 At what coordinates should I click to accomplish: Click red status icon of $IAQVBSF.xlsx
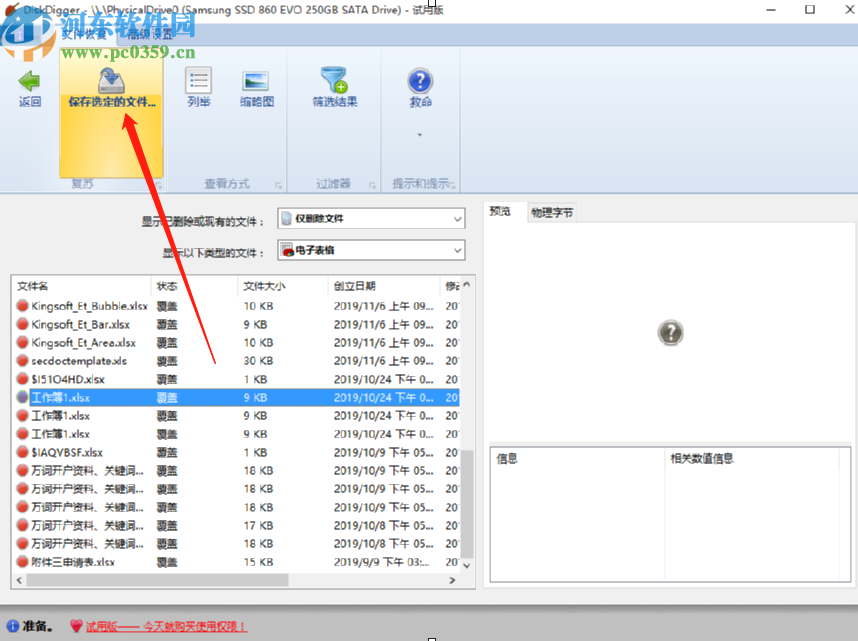tap(22, 452)
